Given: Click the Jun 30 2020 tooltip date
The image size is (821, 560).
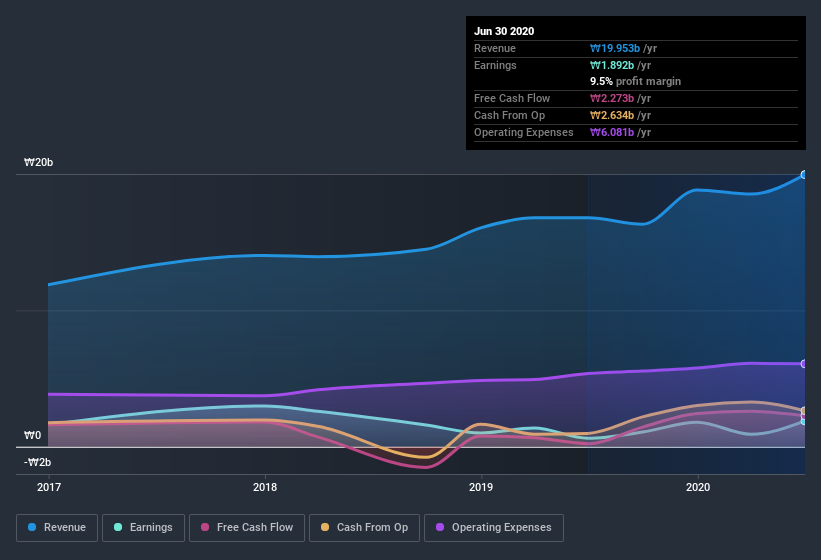Looking at the screenshot, I should [504, 31].
